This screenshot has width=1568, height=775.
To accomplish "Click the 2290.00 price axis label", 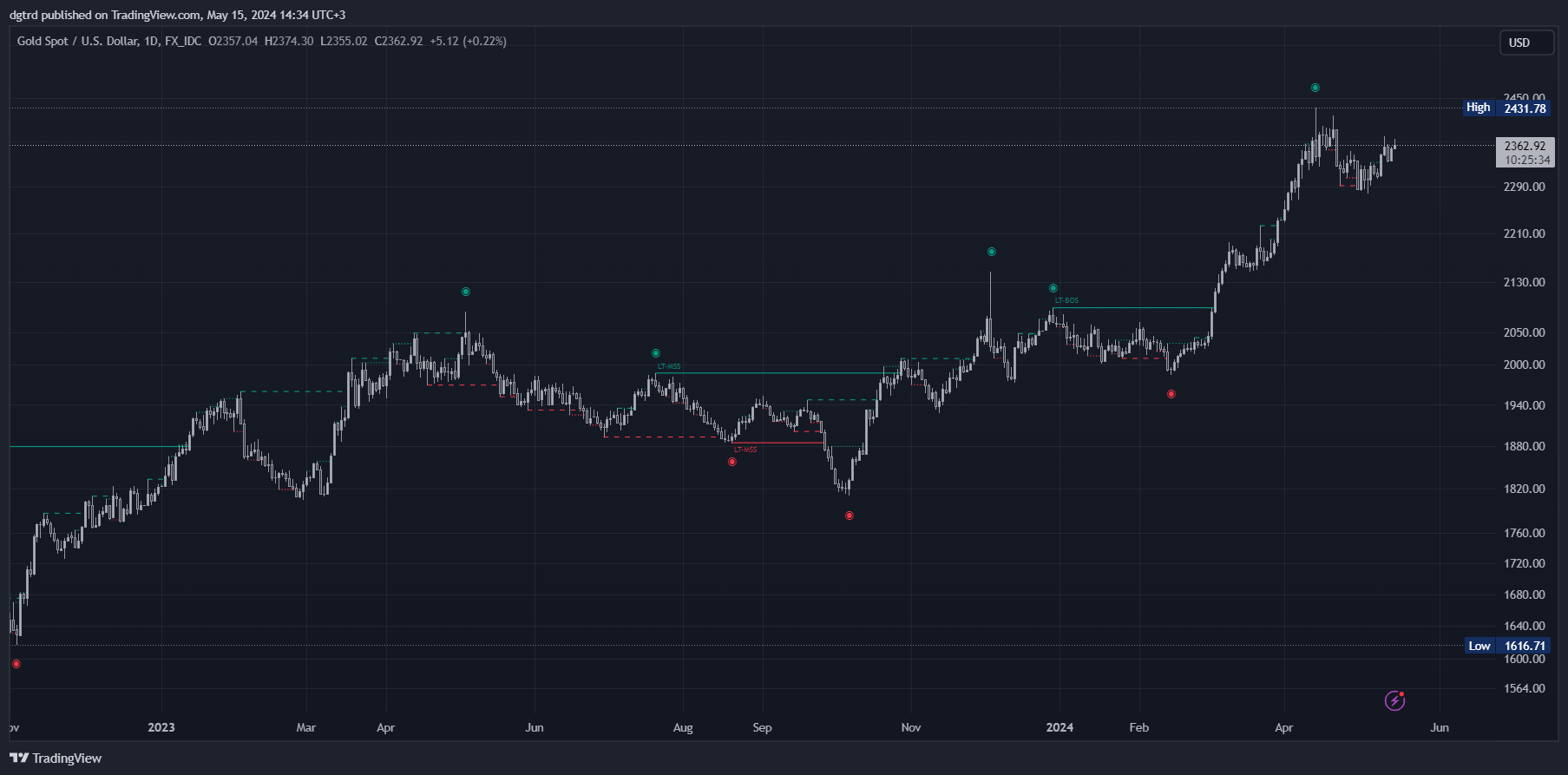I will pos(1524,187).
